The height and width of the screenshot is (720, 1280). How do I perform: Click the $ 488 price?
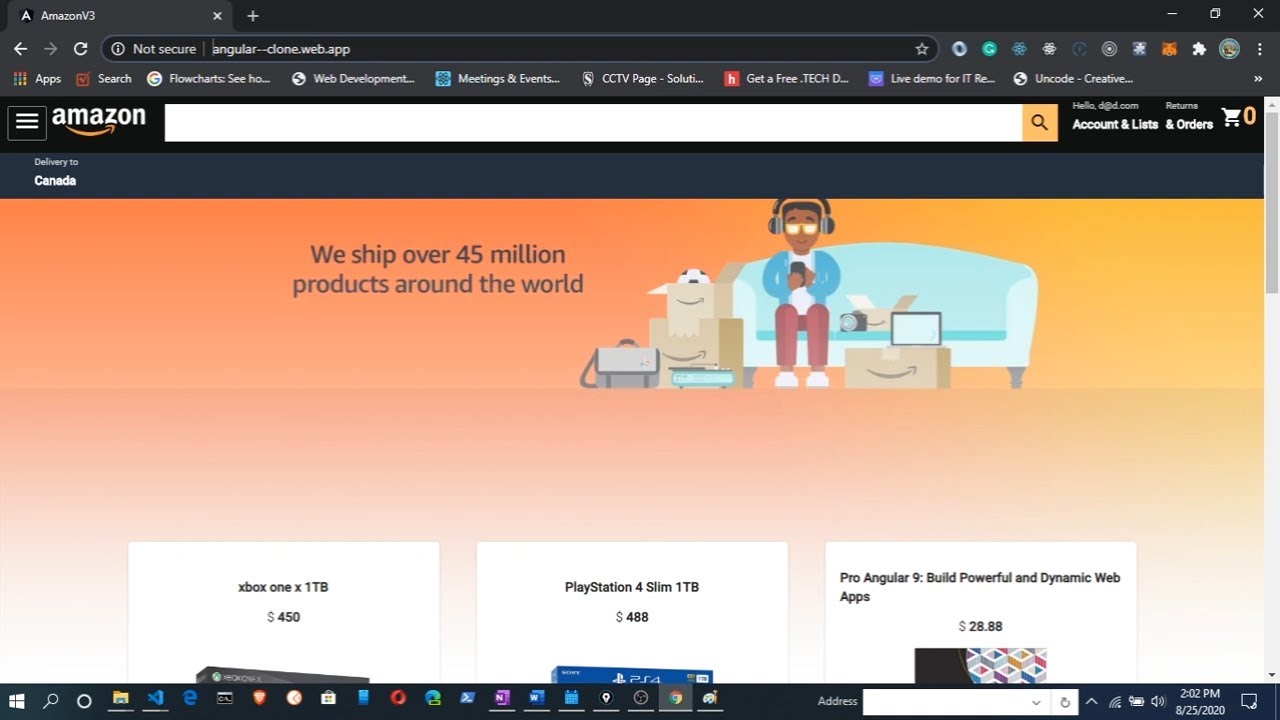[x=632, y=617]
